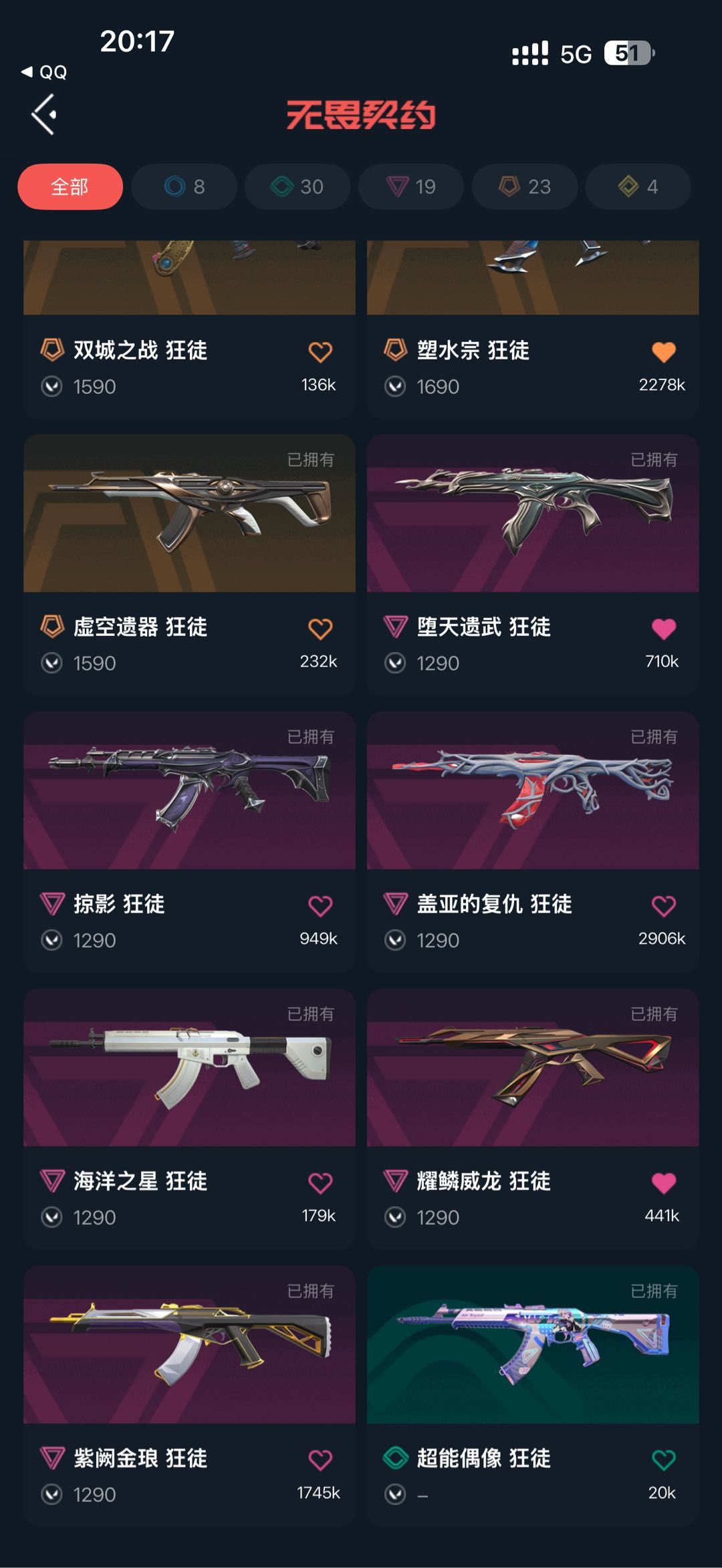Toggle heart on 虚空遗器 狂徒
This screenshot has height=1568, width=722.
click(x=320, y=629)
